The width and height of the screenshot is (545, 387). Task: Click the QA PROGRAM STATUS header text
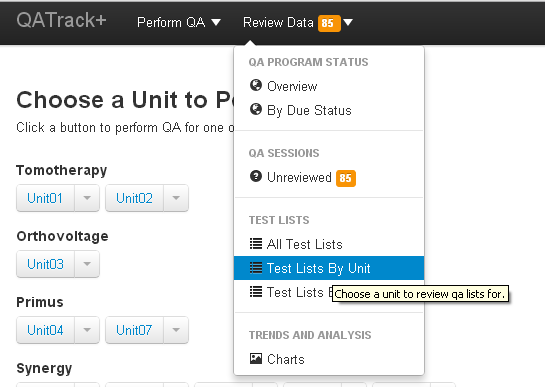click(308, 62)
